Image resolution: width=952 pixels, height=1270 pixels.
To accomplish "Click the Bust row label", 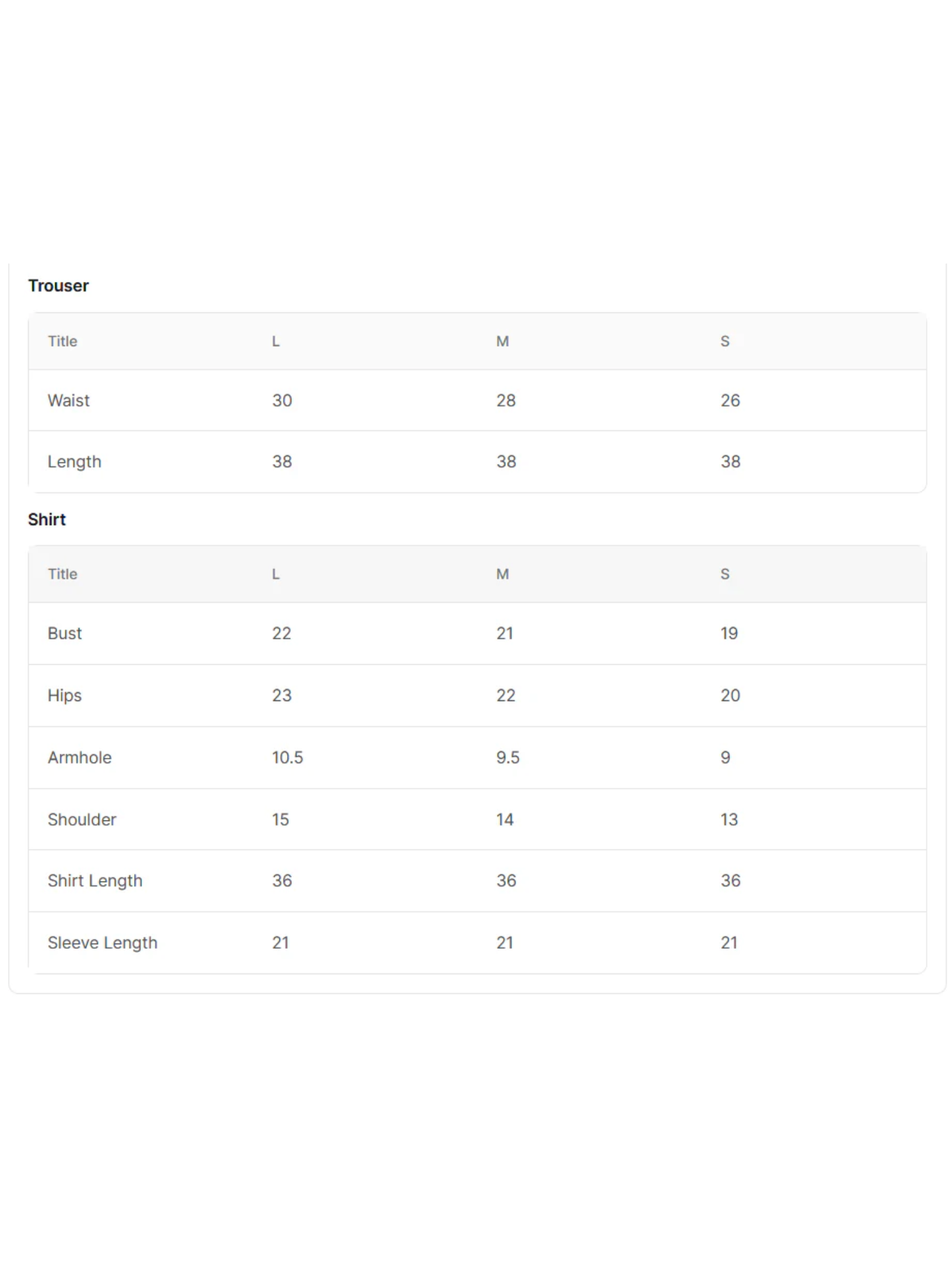I will tap(65, 633).
